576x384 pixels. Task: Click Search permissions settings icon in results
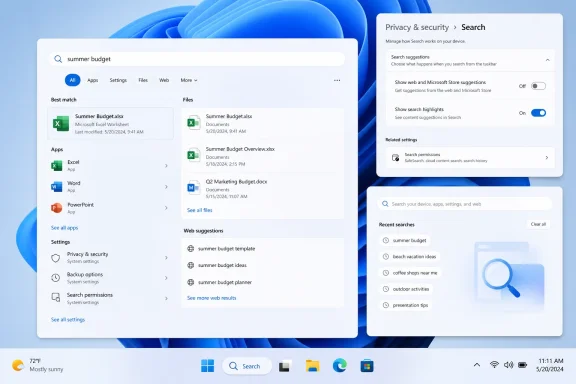pos(55,298)
